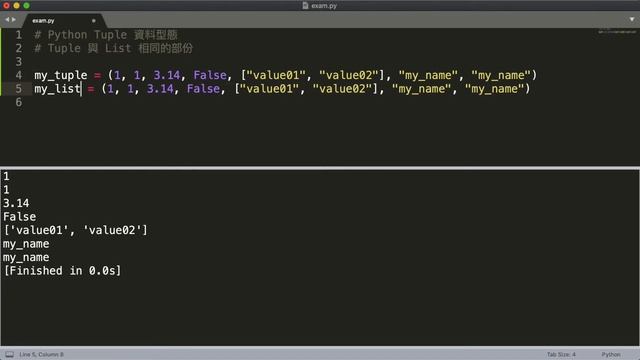Click the file icon beside the exam.py title

[x=305, y=6]
